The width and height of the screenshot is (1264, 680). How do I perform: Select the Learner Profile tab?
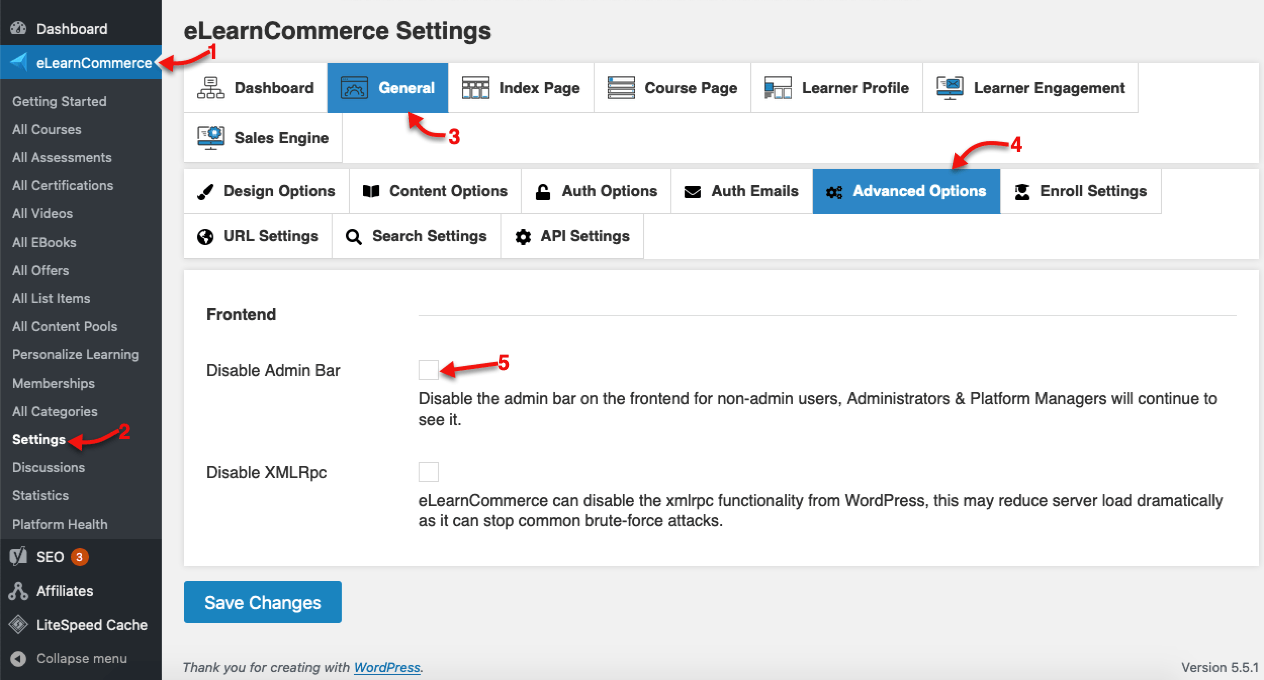(836, 88)
